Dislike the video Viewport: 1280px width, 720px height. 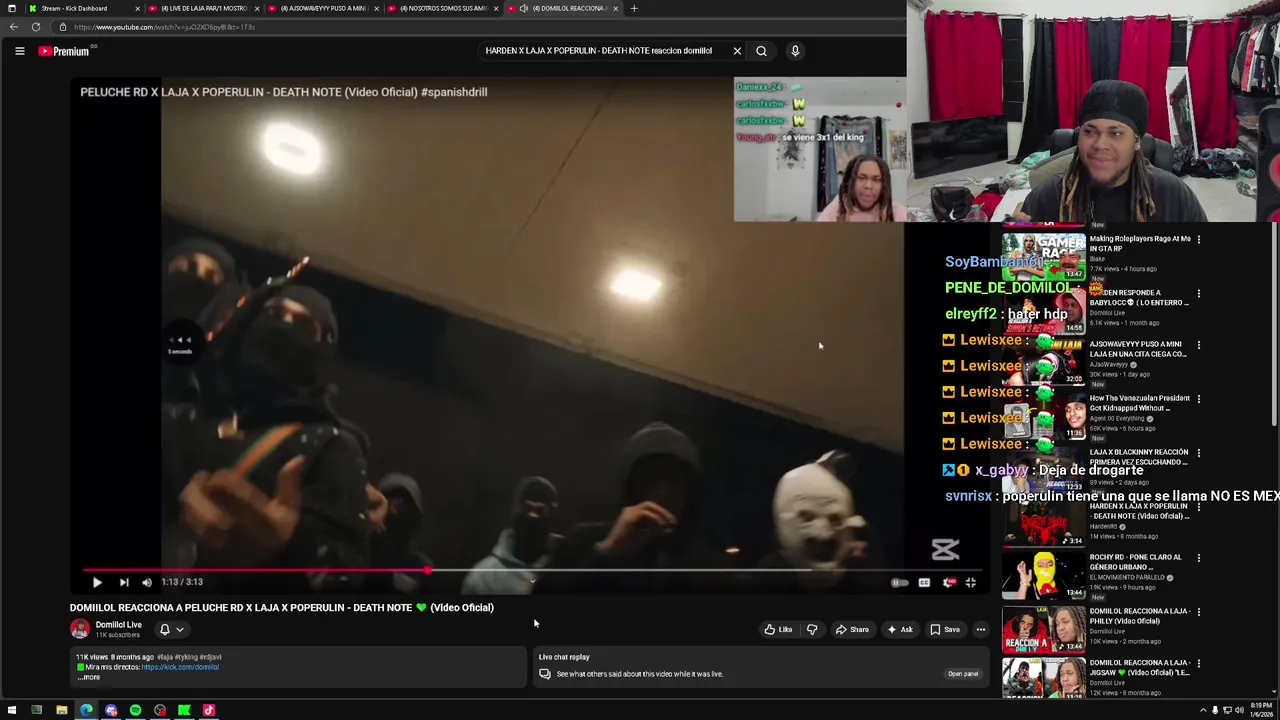tap(812, 630)
